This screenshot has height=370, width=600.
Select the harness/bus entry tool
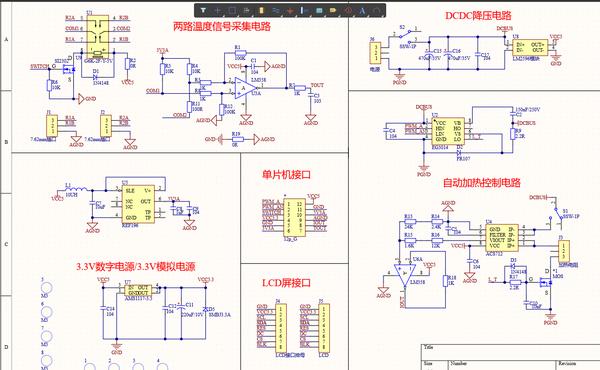305,11
